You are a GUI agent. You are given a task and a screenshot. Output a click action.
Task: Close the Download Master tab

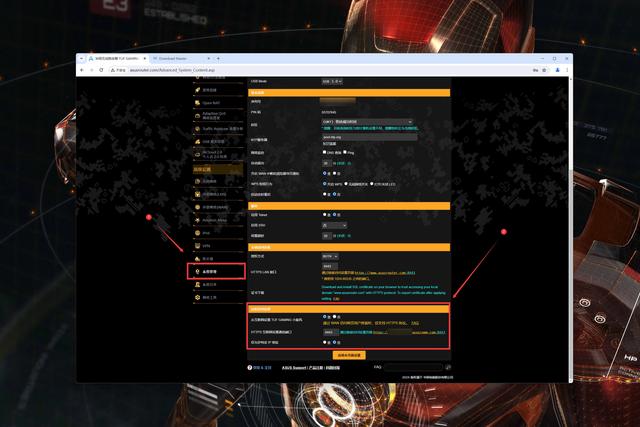pos(209,59)
